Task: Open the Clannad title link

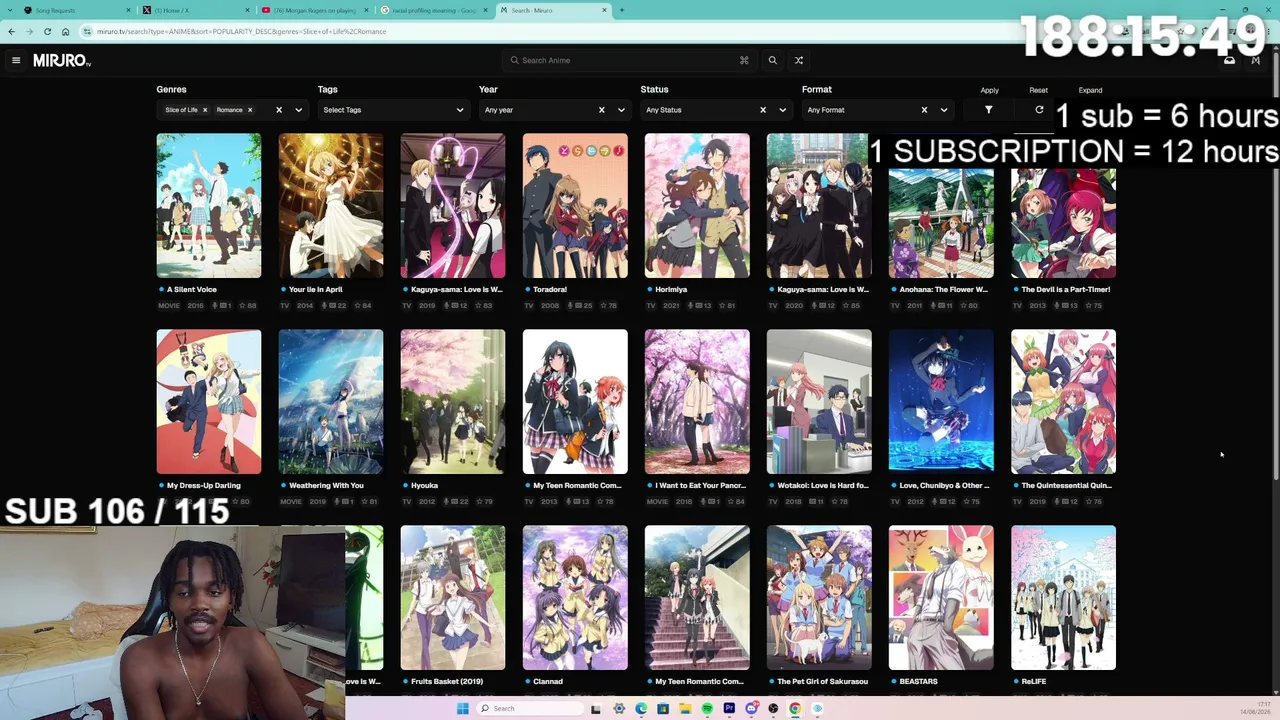Action: pyautogui.click(x=548, y=682)
